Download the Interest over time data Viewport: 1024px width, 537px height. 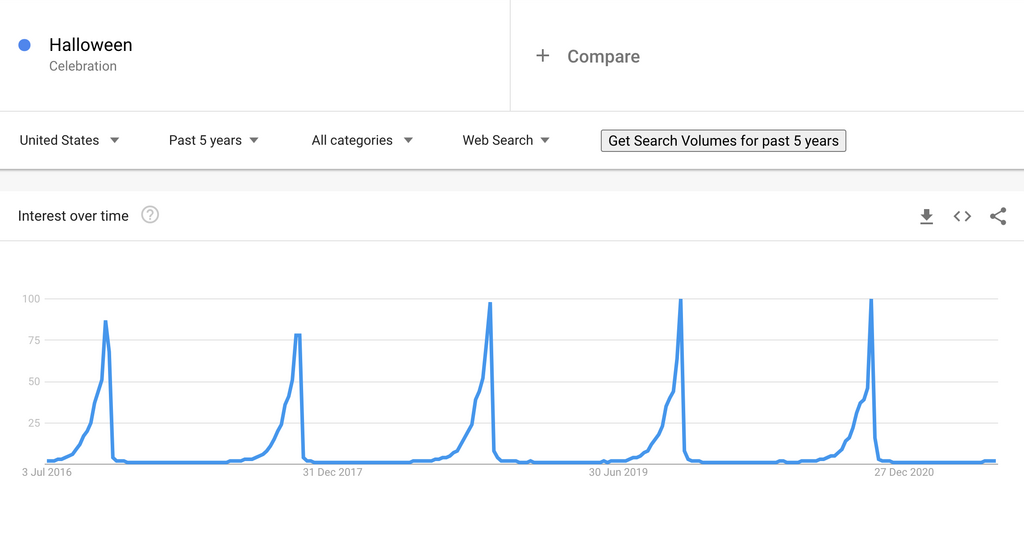(x=926, y=216)
